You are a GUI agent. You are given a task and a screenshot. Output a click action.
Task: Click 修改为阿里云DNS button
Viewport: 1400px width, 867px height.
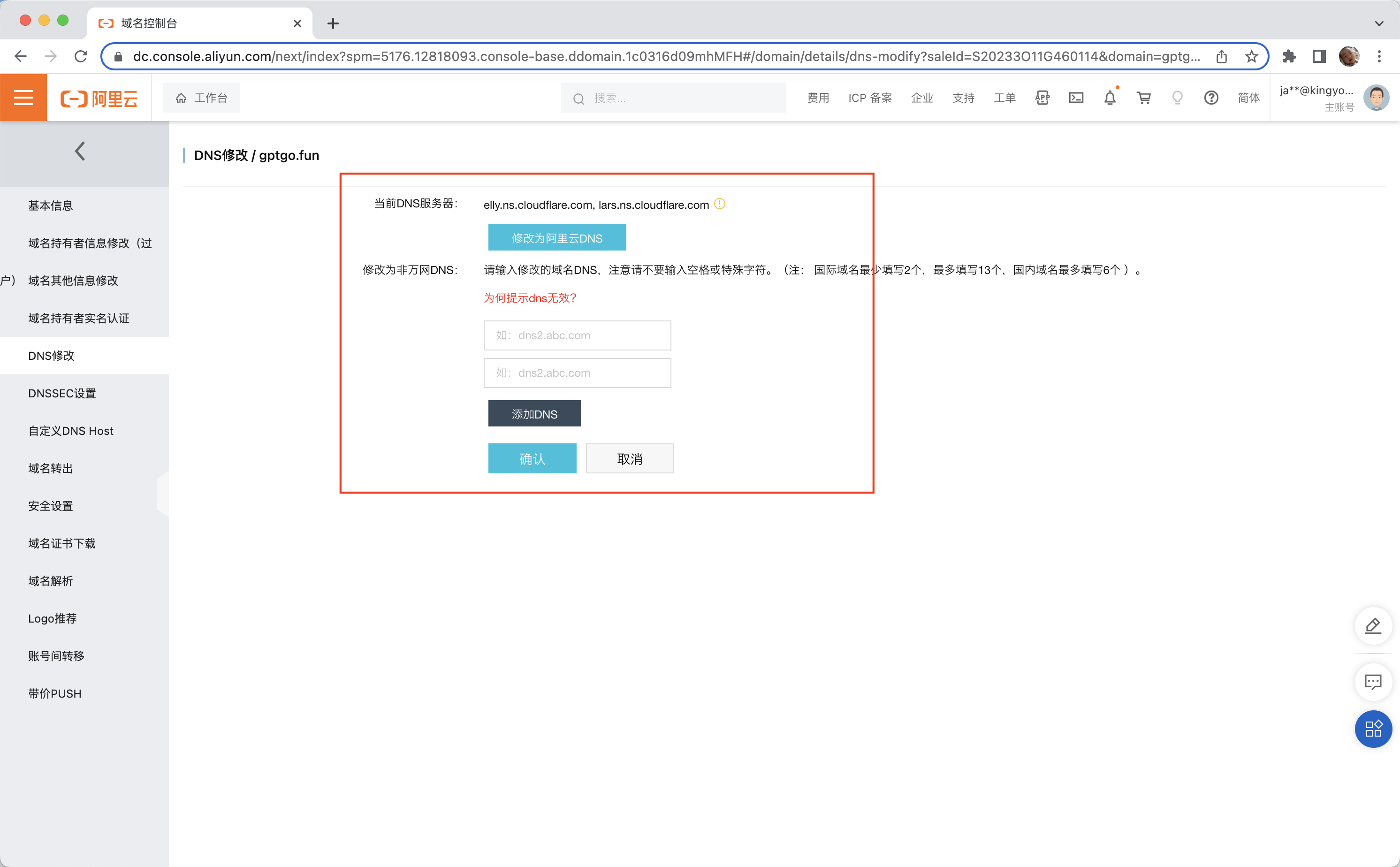[x=557, y=238]
